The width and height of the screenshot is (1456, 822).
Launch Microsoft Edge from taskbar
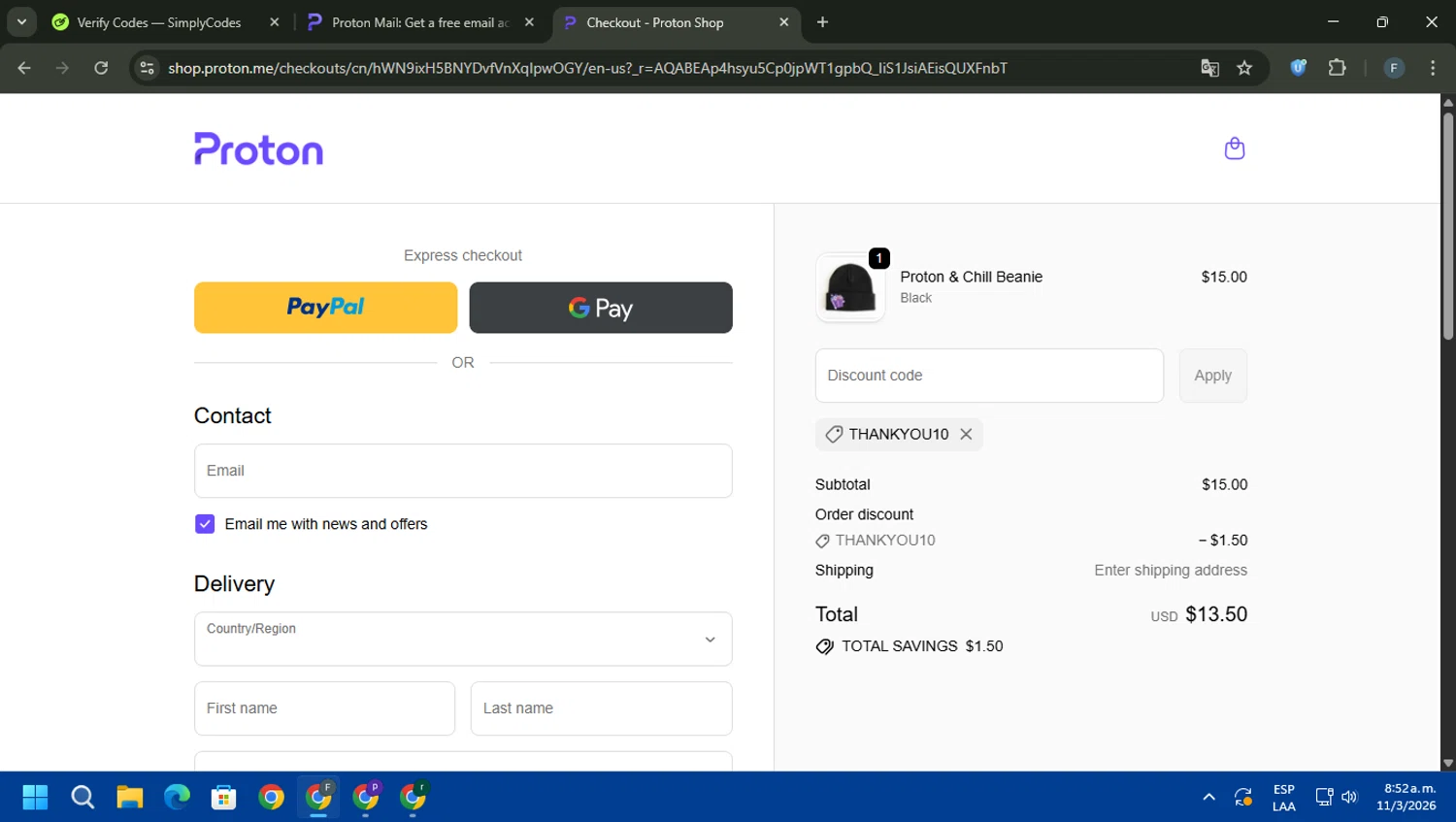click(x=177, y=798)
